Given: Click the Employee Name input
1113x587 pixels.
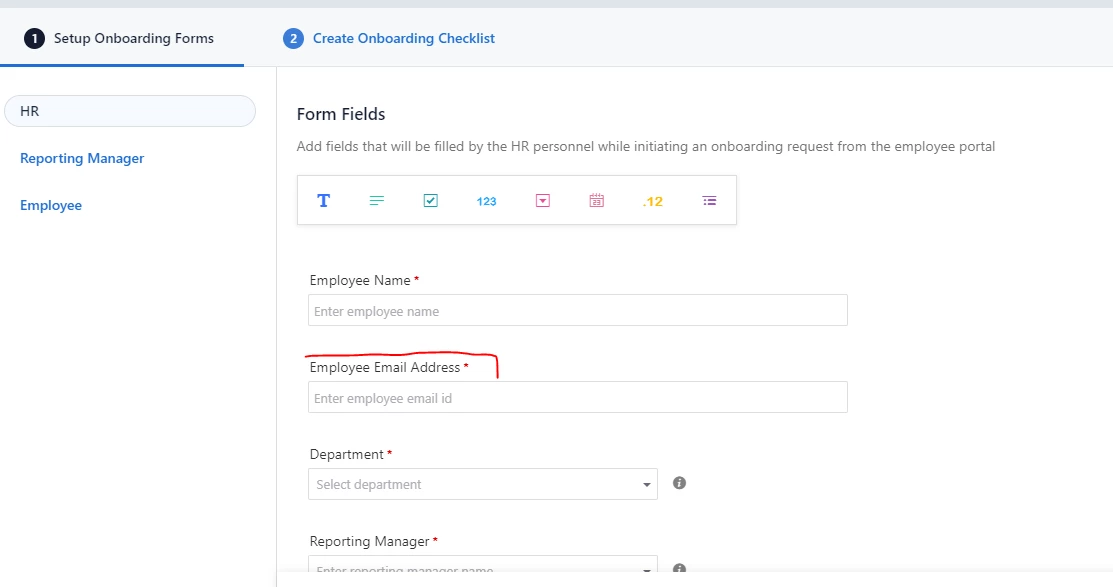Looking at the screenshot, I should [x=578, y=310].
